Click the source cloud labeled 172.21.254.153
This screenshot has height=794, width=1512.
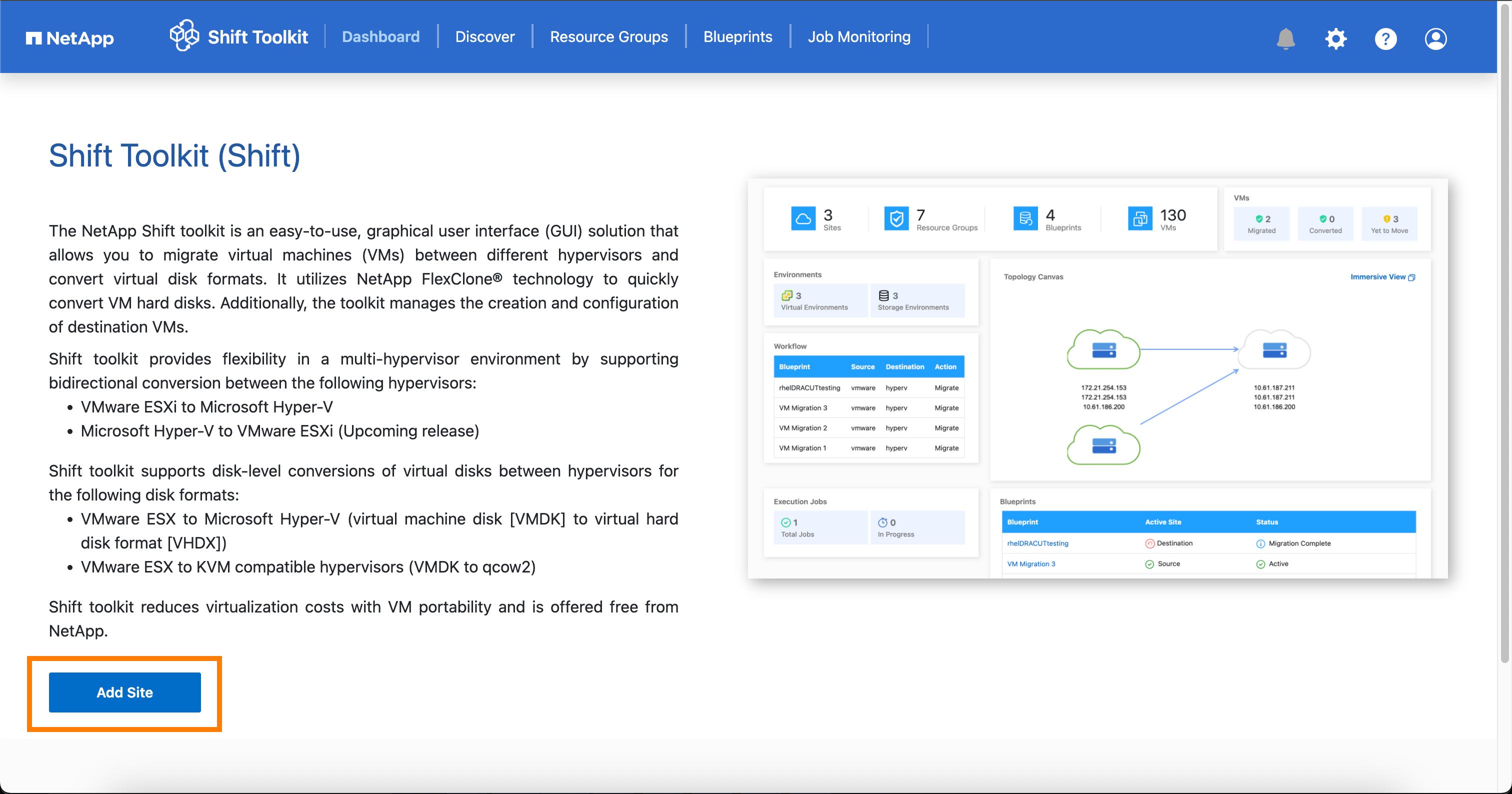click(x=1103, y=350)
